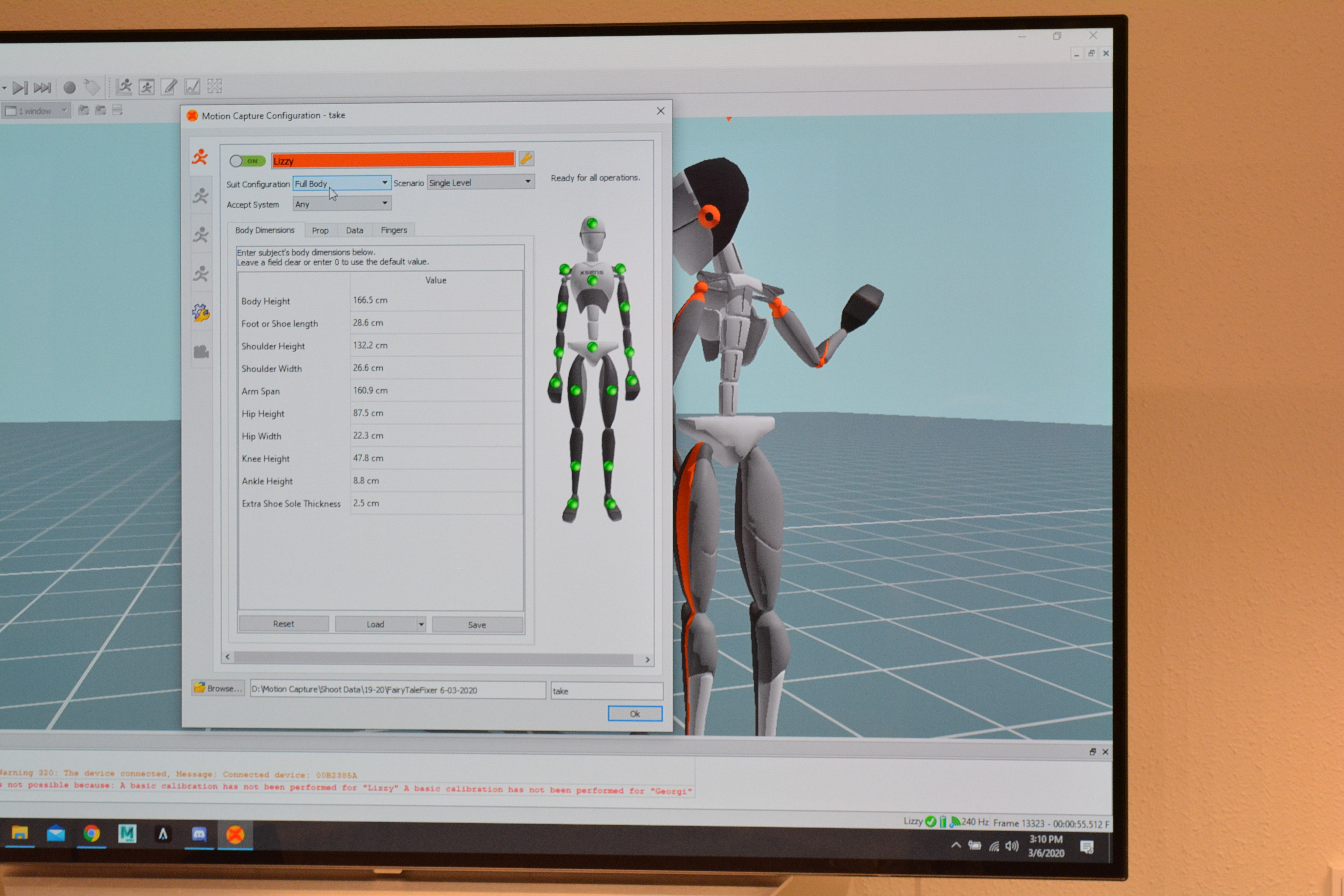Viewport: 1344px width, 896px height.
Task: Click the wrench icon beside Lizzy name
Action: [526, 159]
